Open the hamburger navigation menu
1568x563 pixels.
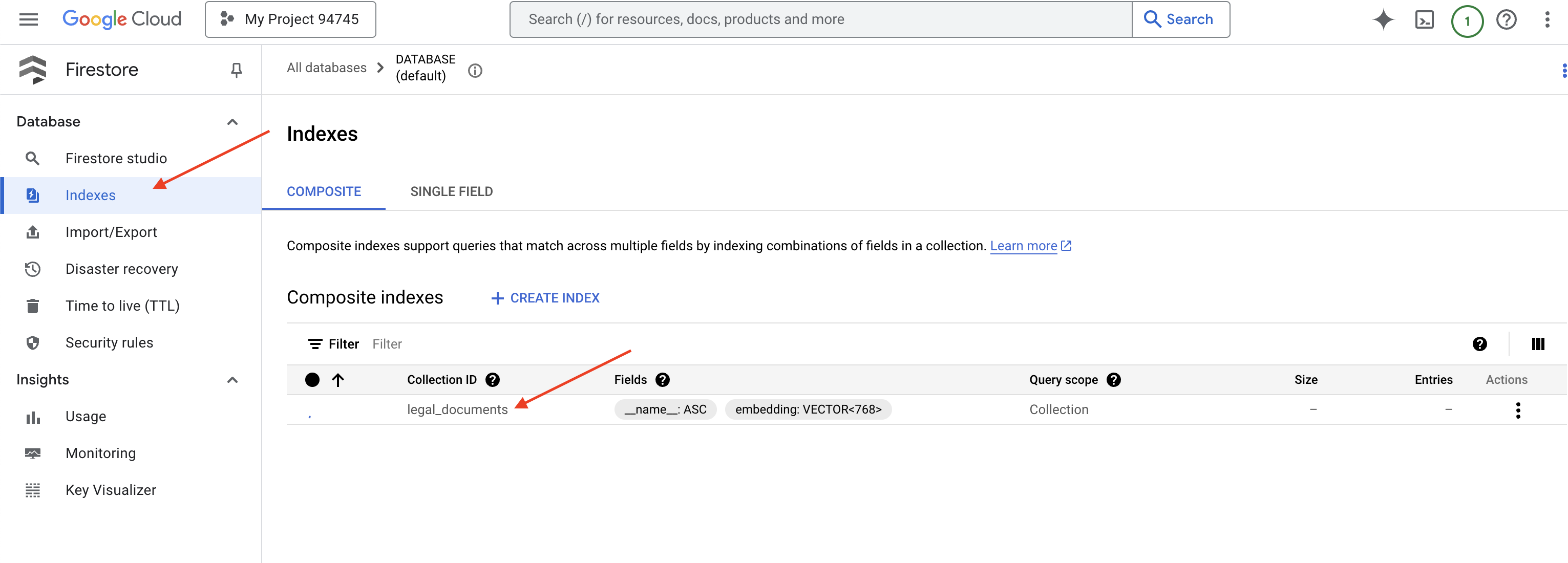(29, 19)
